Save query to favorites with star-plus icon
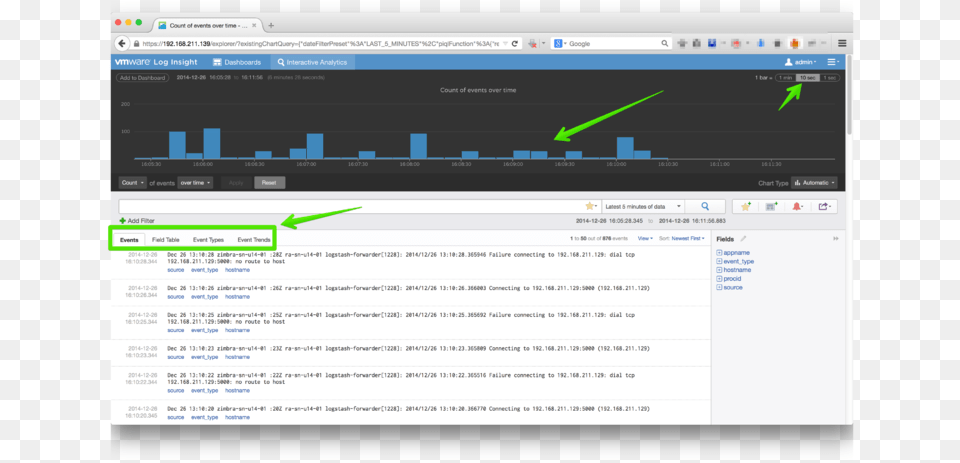 tap(746, 206)
